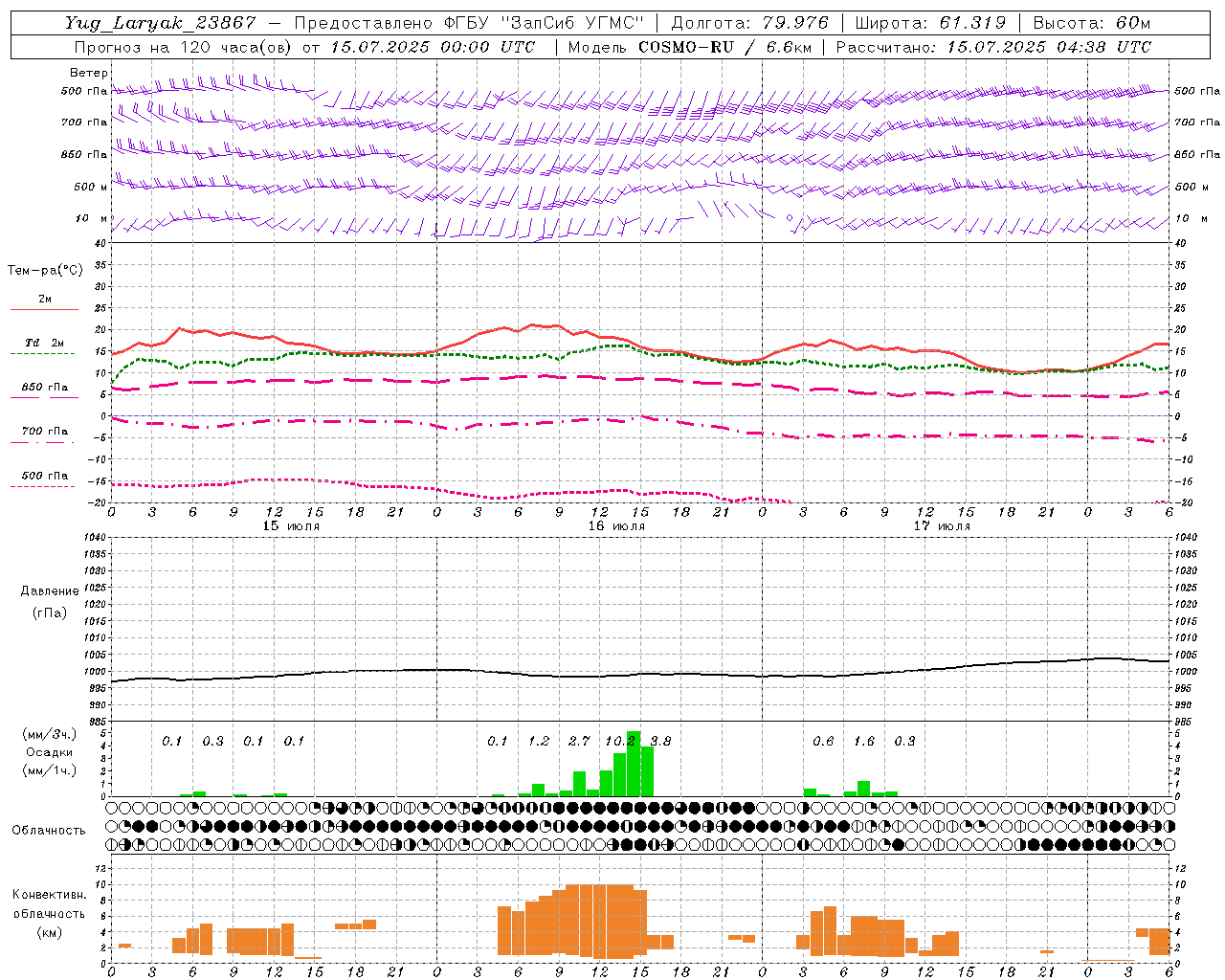Click the (км) unit under convective cloudiness

tap(49, 932)
